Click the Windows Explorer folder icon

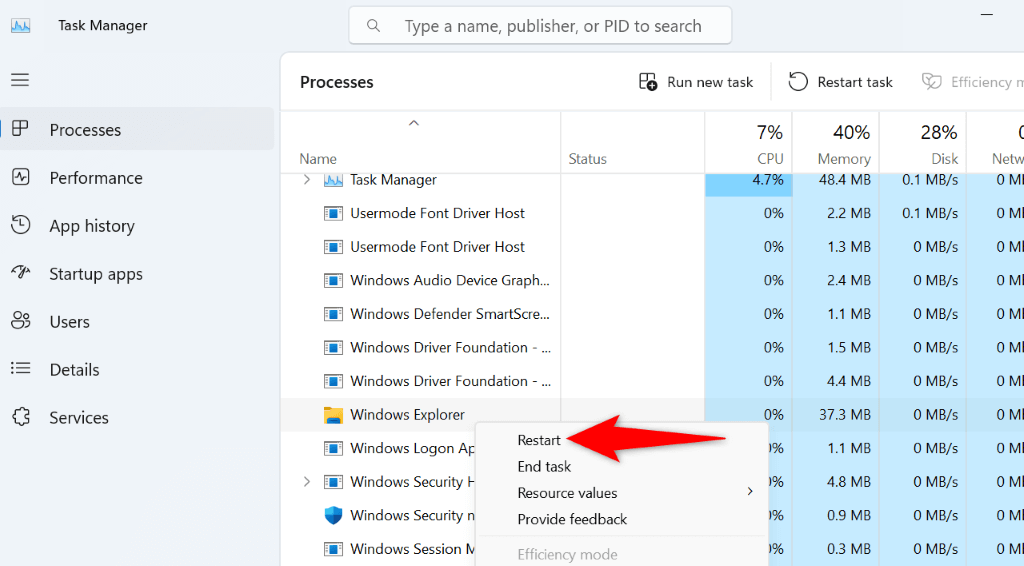(x=333, y=415)
